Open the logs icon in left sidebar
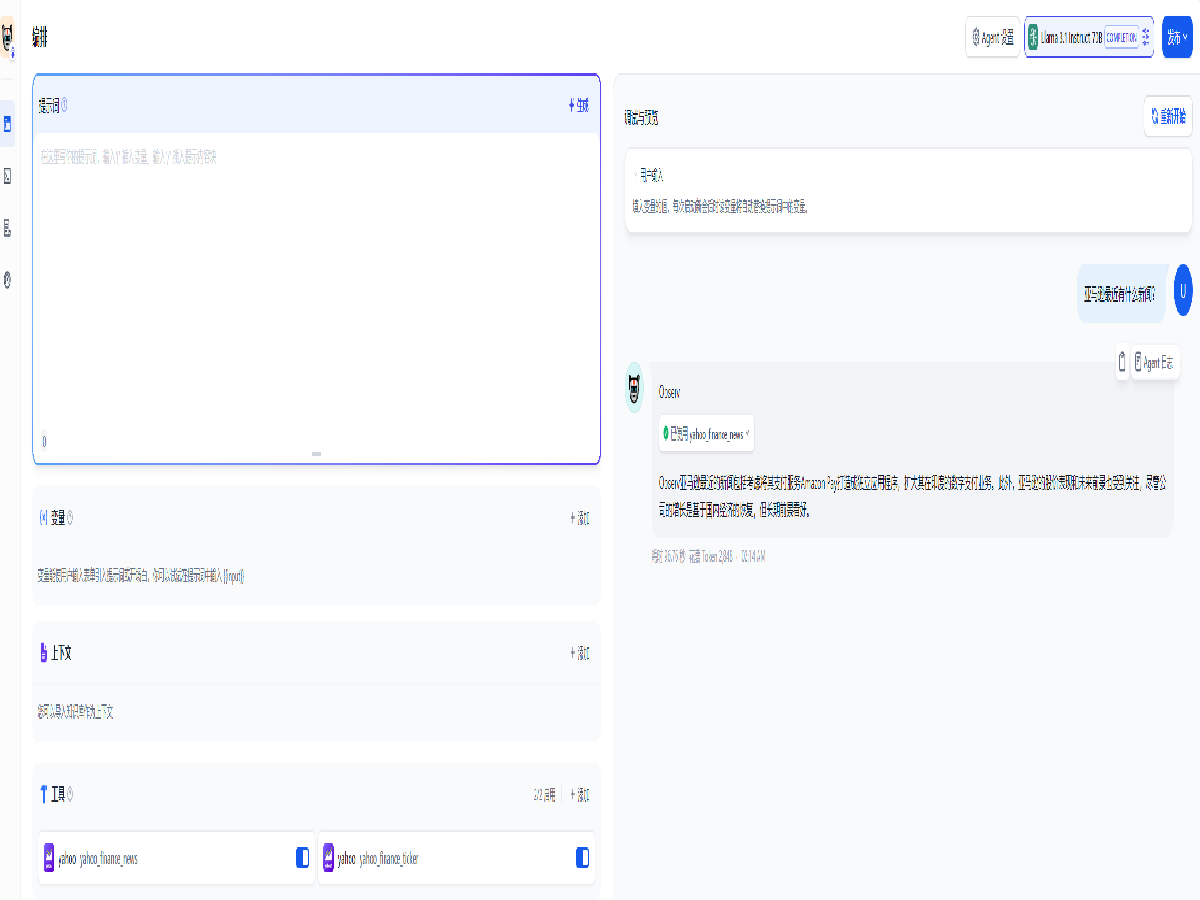This screenshot has width=1200, height=900. pos(8,228)
